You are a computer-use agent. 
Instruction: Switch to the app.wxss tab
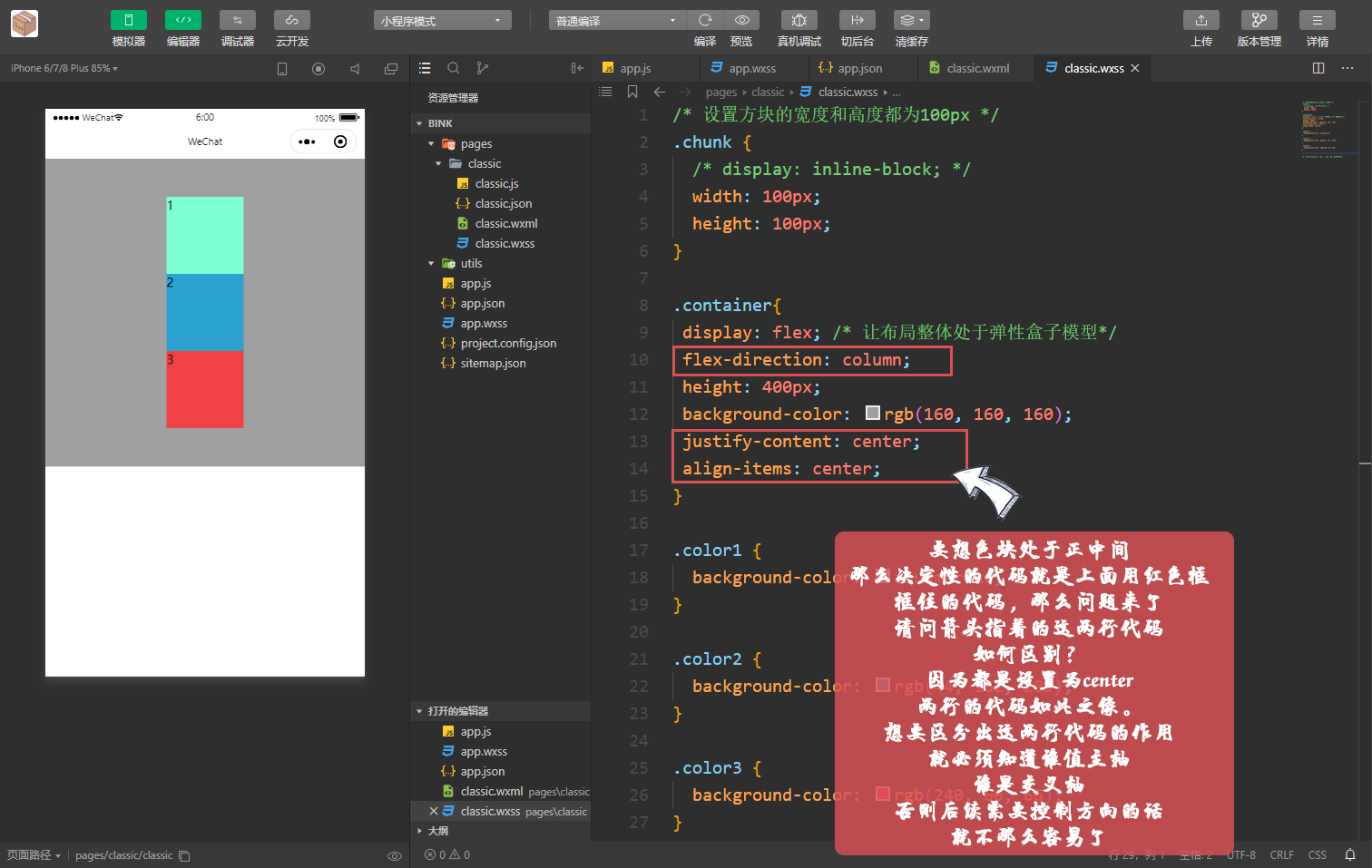coord(753,67)
